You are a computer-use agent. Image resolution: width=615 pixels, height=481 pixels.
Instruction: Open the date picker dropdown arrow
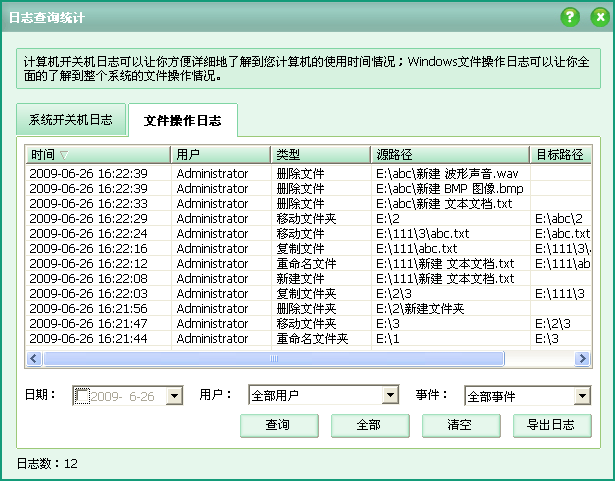click(x=174, y=396)
